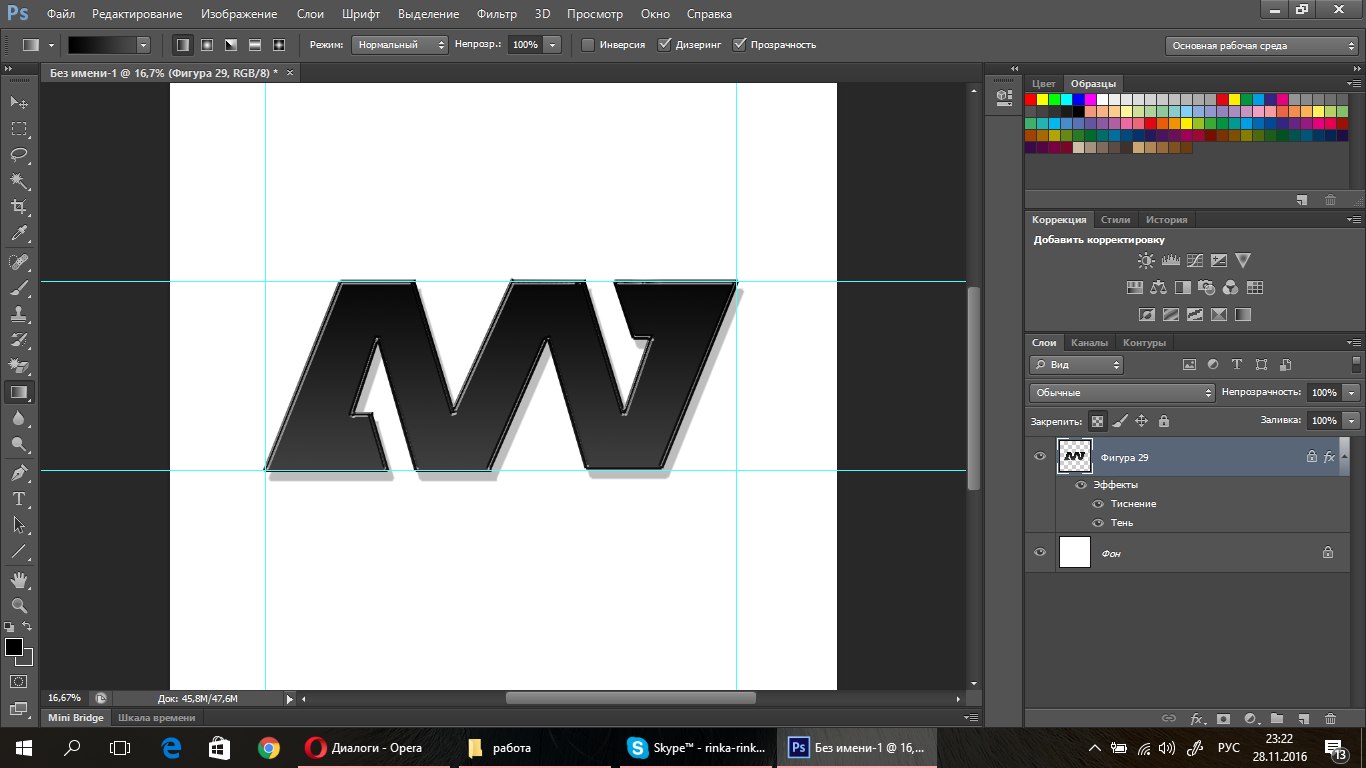
Task: Pick the pure red swatch in Образцы
Action: pyautogui.click(x=1031, y=99)
